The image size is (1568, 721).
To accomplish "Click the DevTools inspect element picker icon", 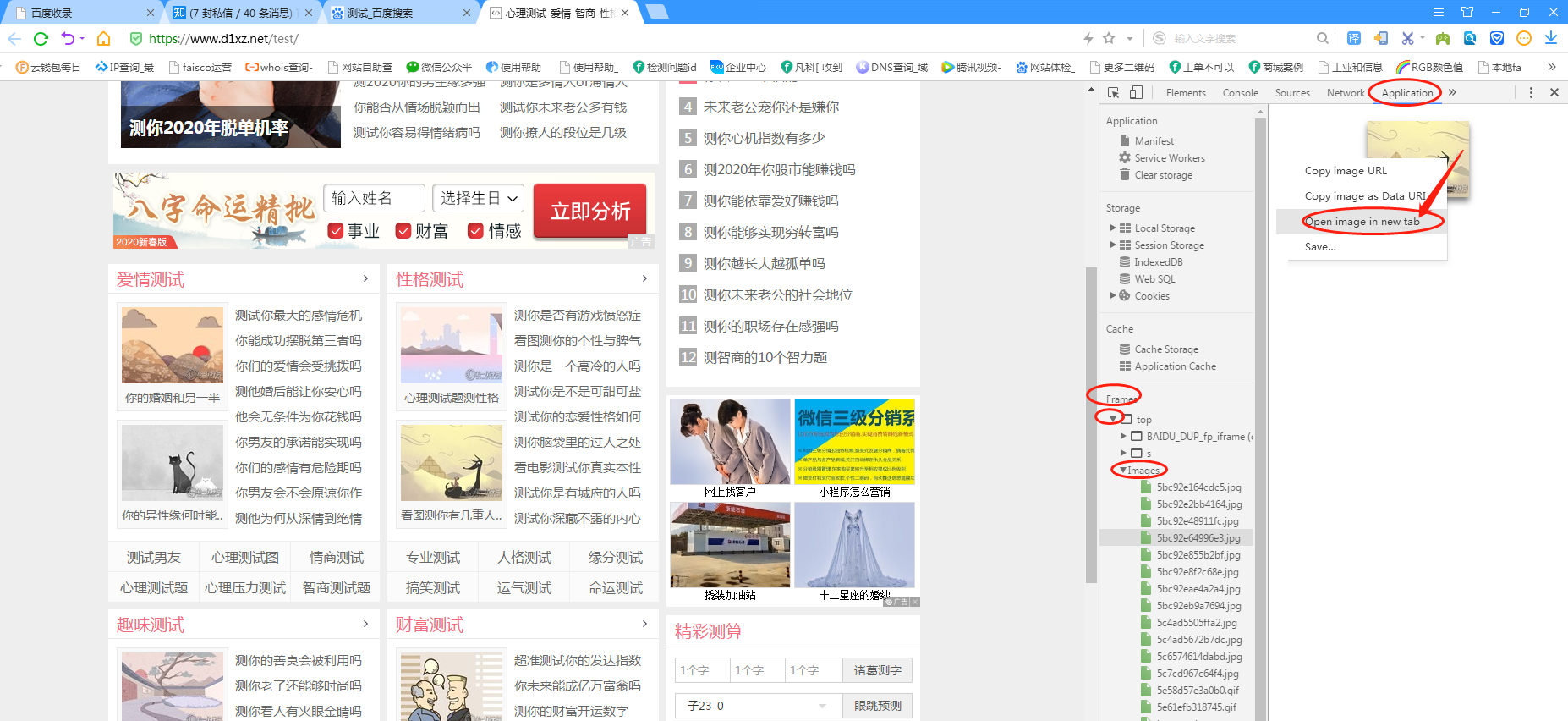I will (1114, 93).
